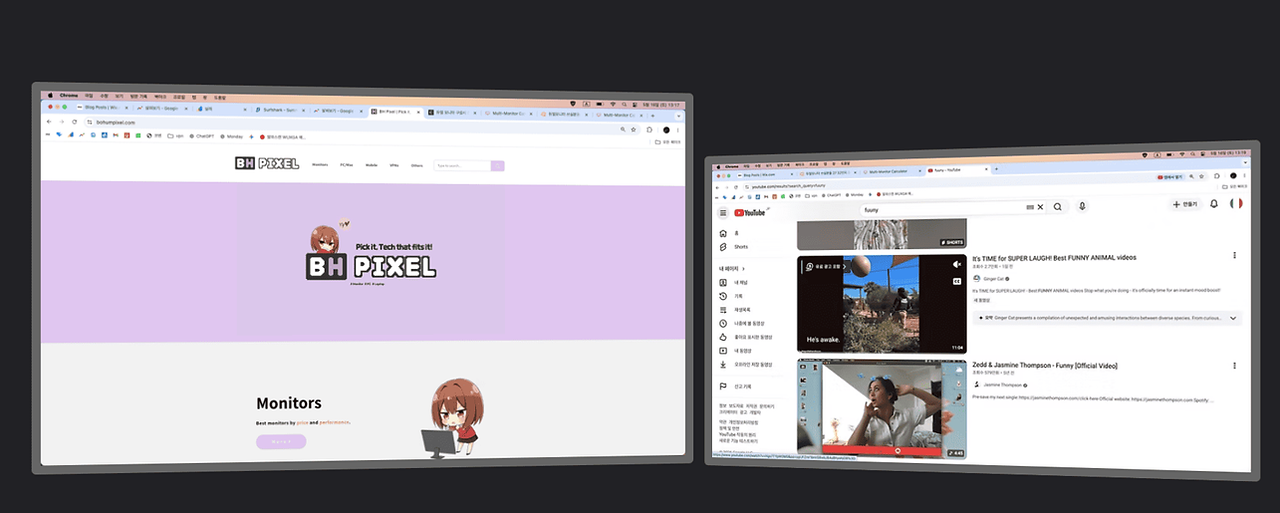Screen dimensions: 1280x513
Task: Open more options for FUNNY ANIMAL video
Action: pos(1234,256)
